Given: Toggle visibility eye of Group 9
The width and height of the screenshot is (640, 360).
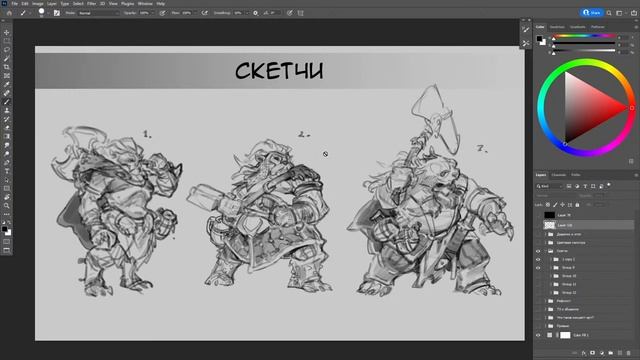Looking at the screenshot, I should 538,268.
